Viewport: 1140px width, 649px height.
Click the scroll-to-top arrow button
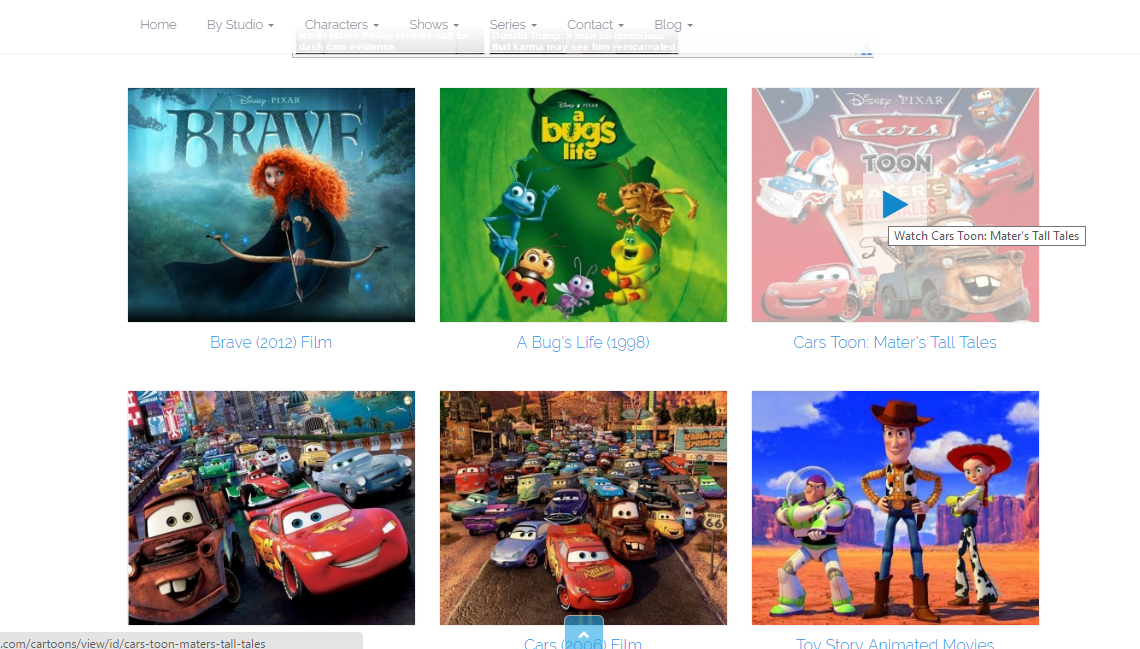[584, 633]
